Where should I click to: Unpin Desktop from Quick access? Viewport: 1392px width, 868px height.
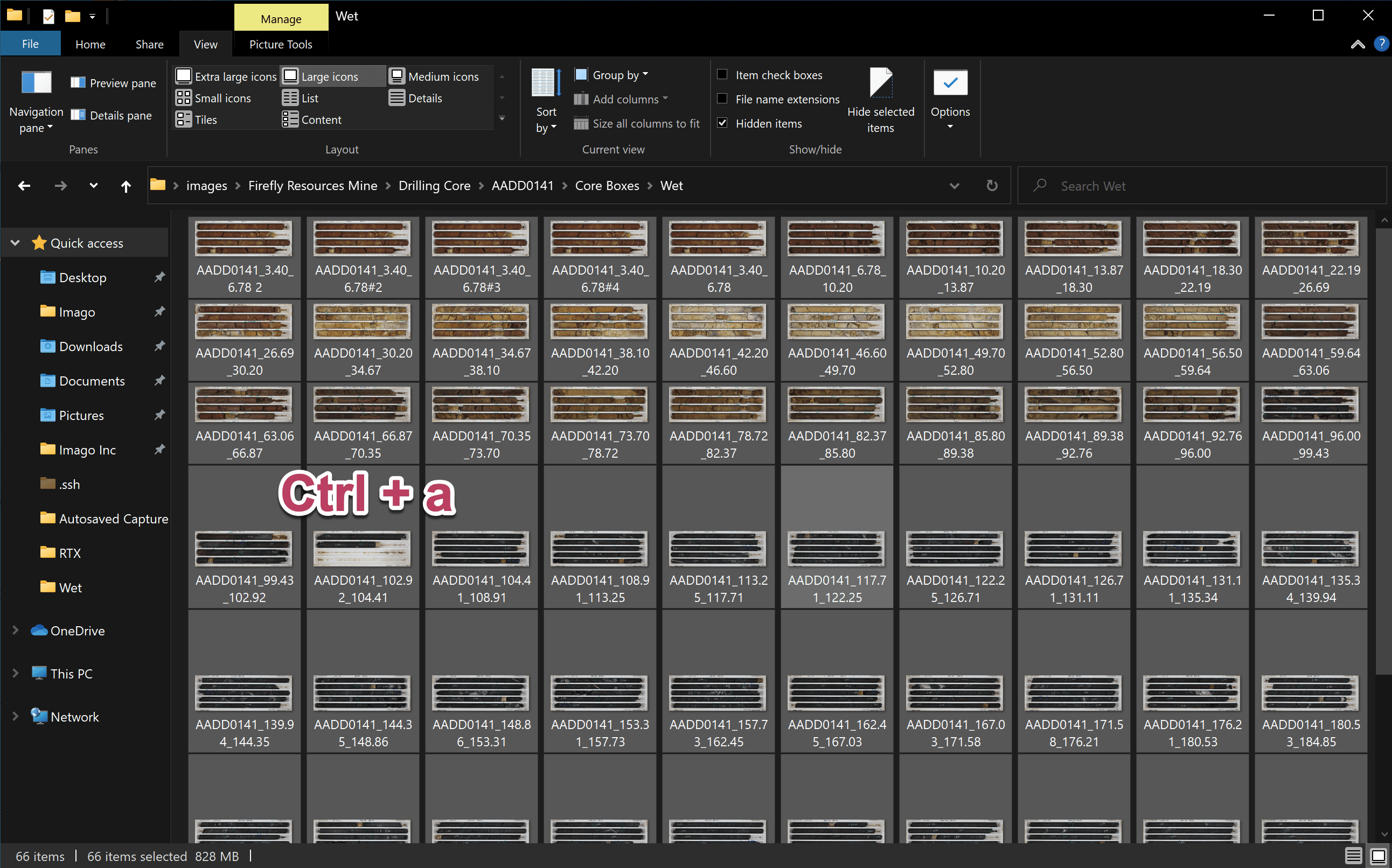pos(159,277)
